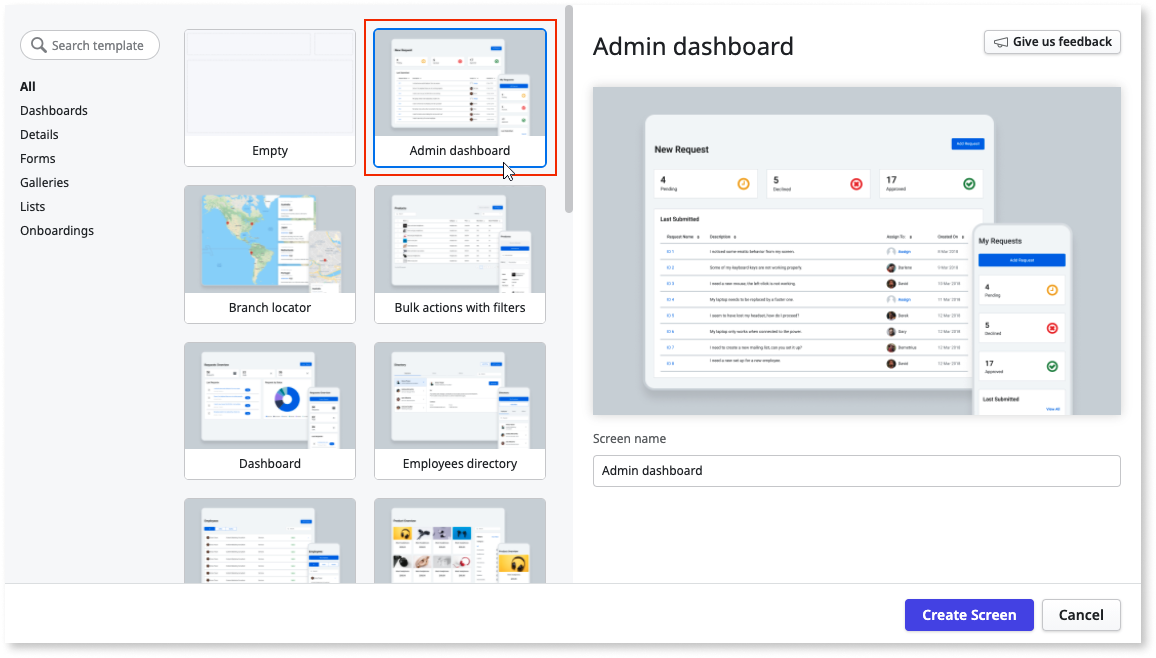The width and height of the screenshot is (1156, 658).
Task: Select the Bulk actions with filters template
Action: (459, 254)
